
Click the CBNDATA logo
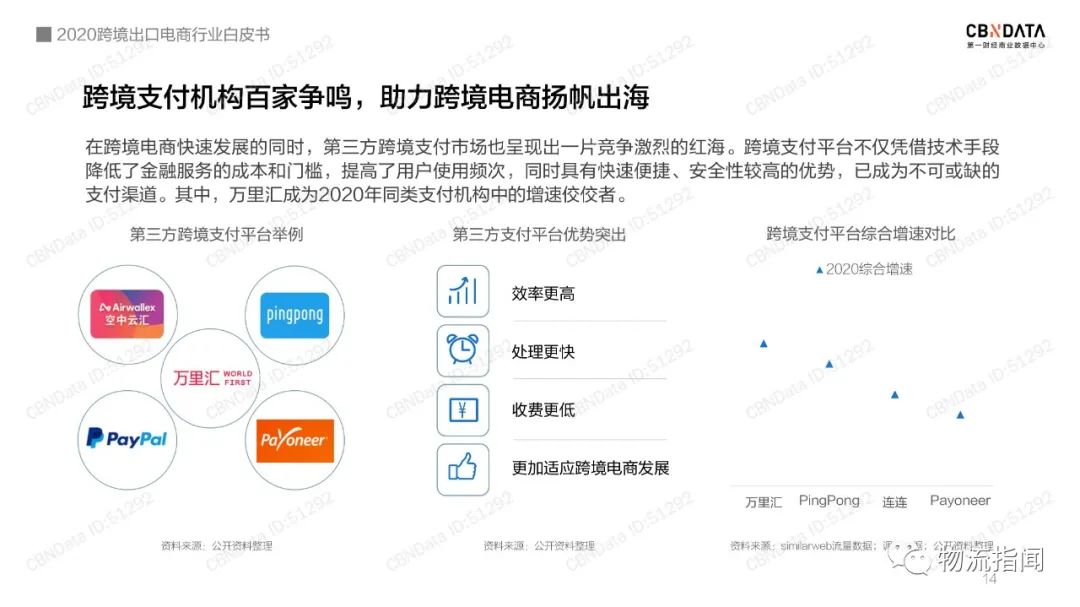coord(1005,34)
